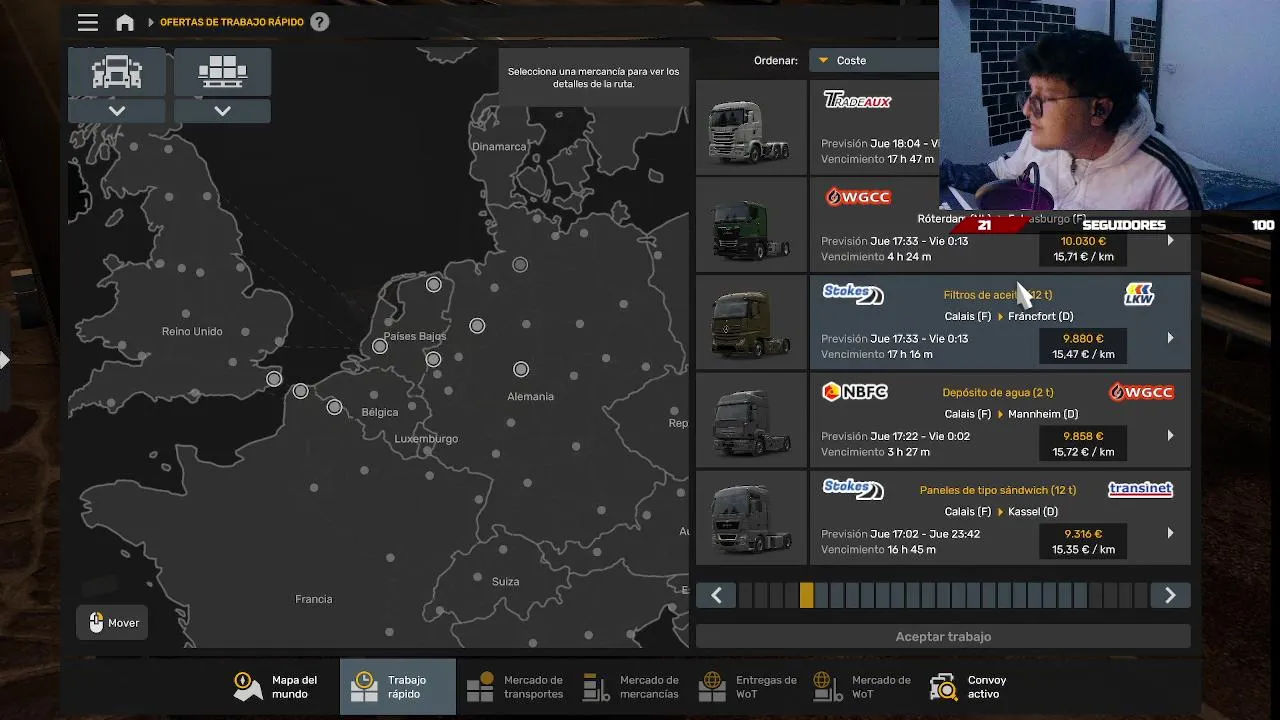Open the help question mark icon
Screen dimensions: 1280x720
pyautogui.click(x=319, y=22)
